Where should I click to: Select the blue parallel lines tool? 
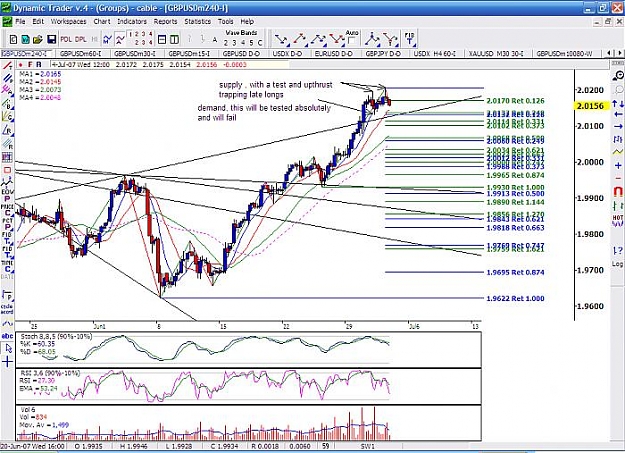click(x=7, y=78)
